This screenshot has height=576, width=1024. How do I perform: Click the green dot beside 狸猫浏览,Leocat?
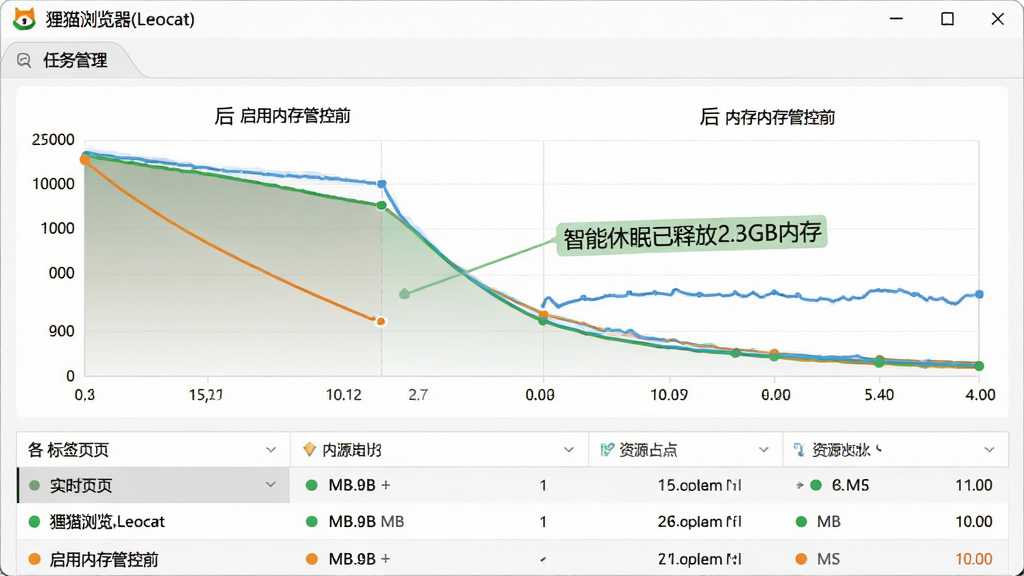pyautogui.click(x=35, y=522)
